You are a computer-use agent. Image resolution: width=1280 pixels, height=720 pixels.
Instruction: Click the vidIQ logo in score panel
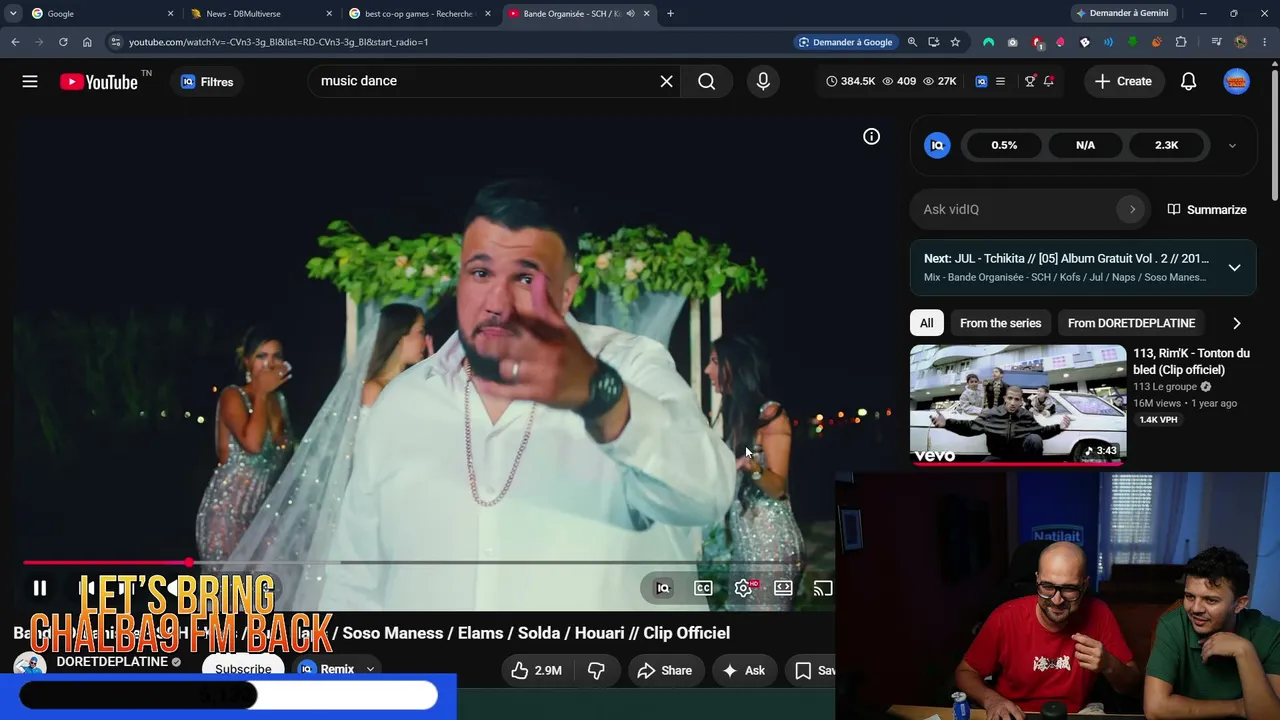tap(937, 146)
